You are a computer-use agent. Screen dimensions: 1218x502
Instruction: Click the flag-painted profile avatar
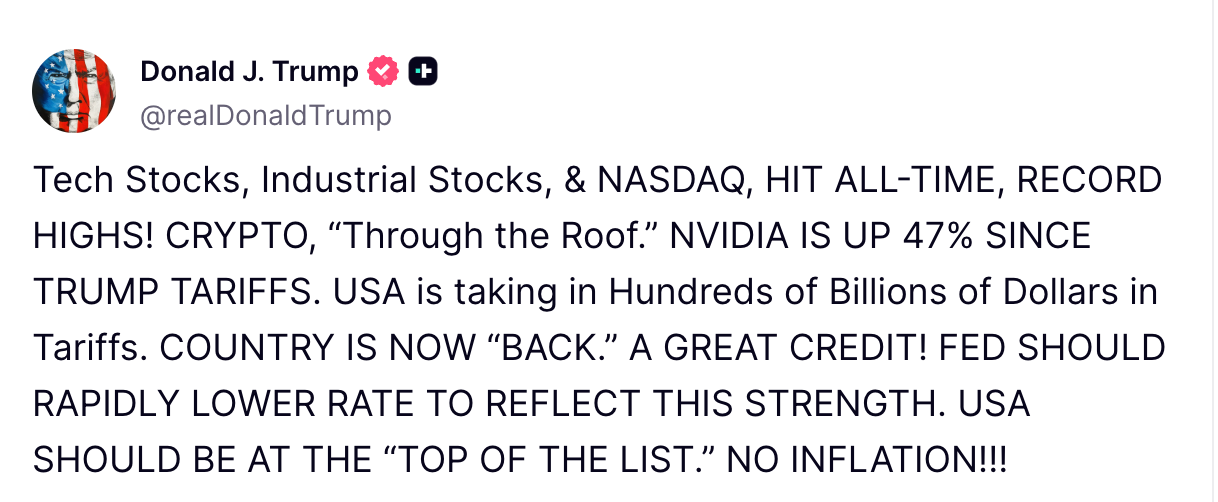coord(75,91)
